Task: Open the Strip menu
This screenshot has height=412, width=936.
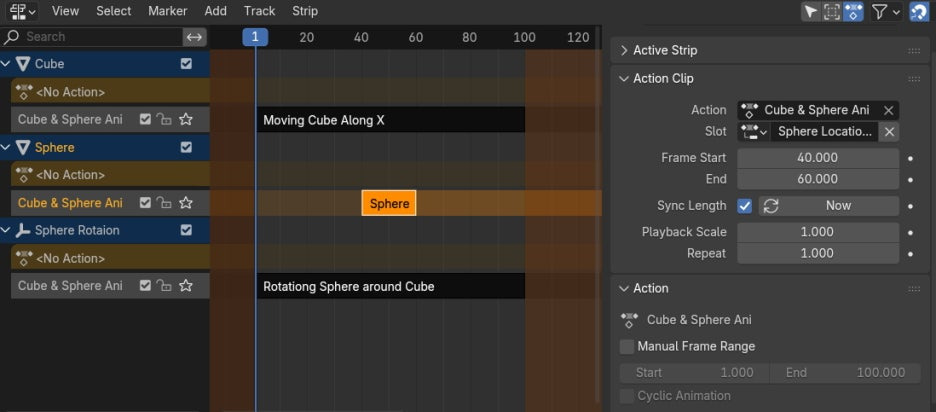Action: coord(305,11)
